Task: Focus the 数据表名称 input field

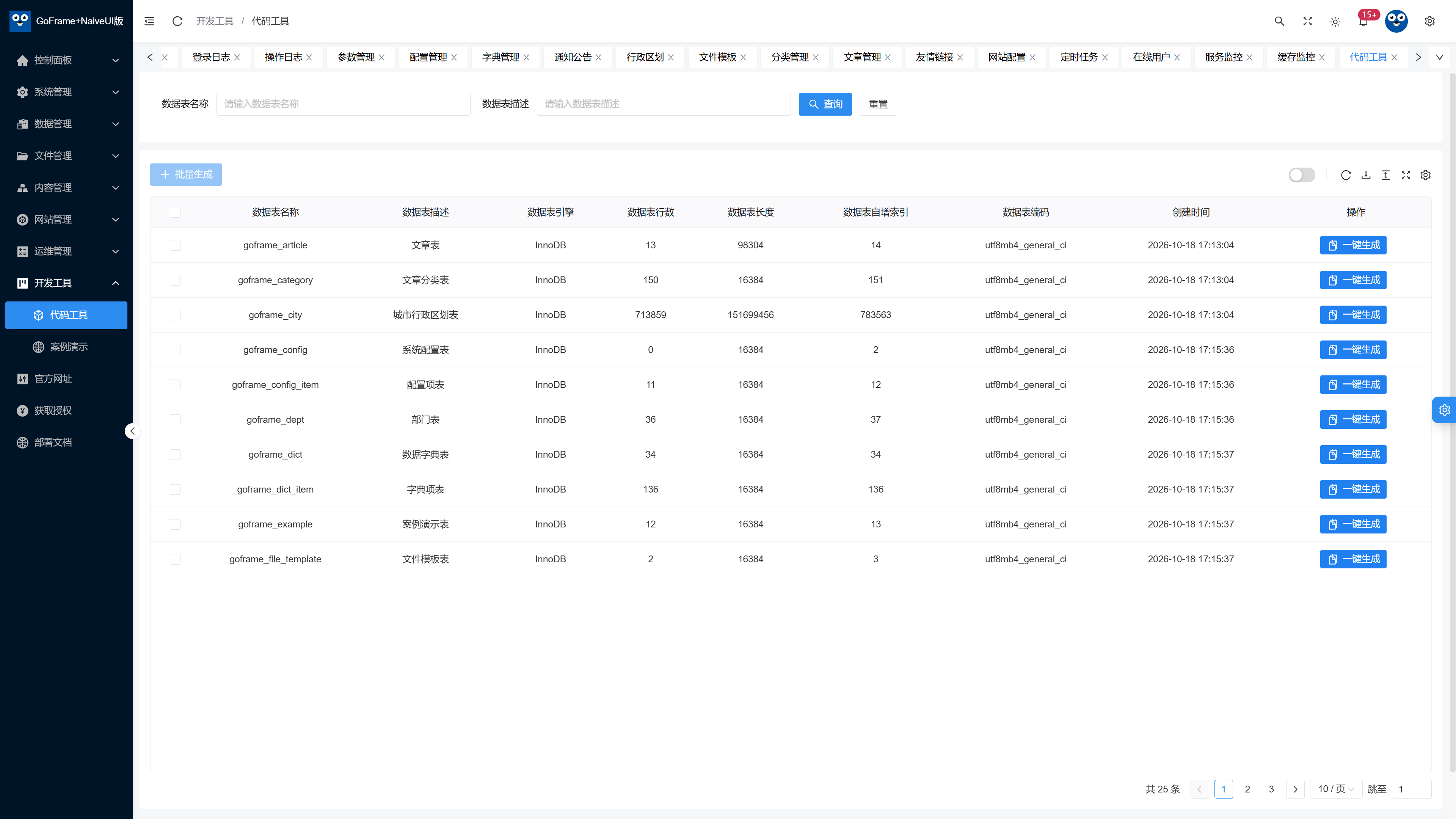Action: 343,104
